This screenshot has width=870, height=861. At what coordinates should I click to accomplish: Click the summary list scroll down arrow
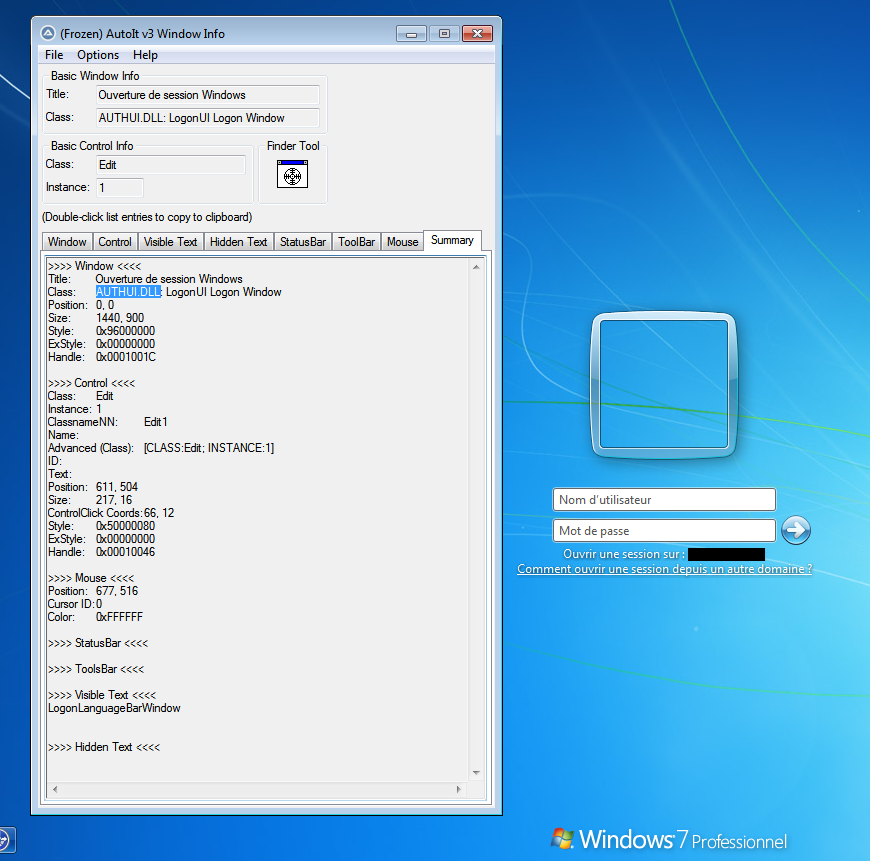coord(476,773)
